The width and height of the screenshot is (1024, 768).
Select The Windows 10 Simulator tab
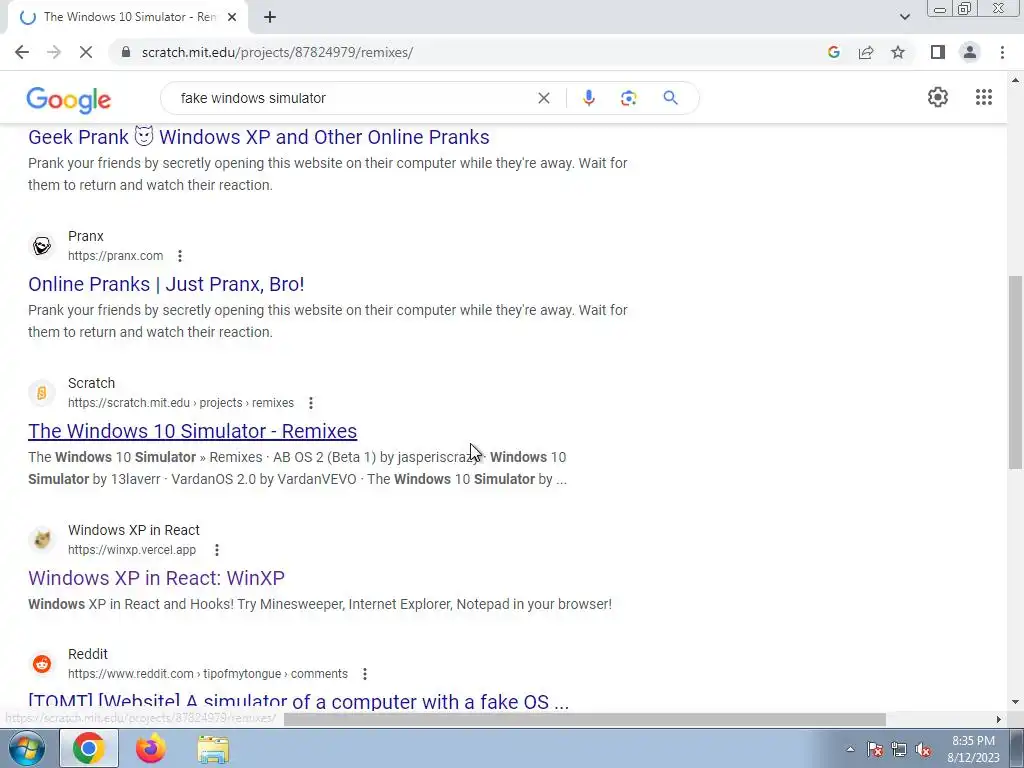pos(129,17)
